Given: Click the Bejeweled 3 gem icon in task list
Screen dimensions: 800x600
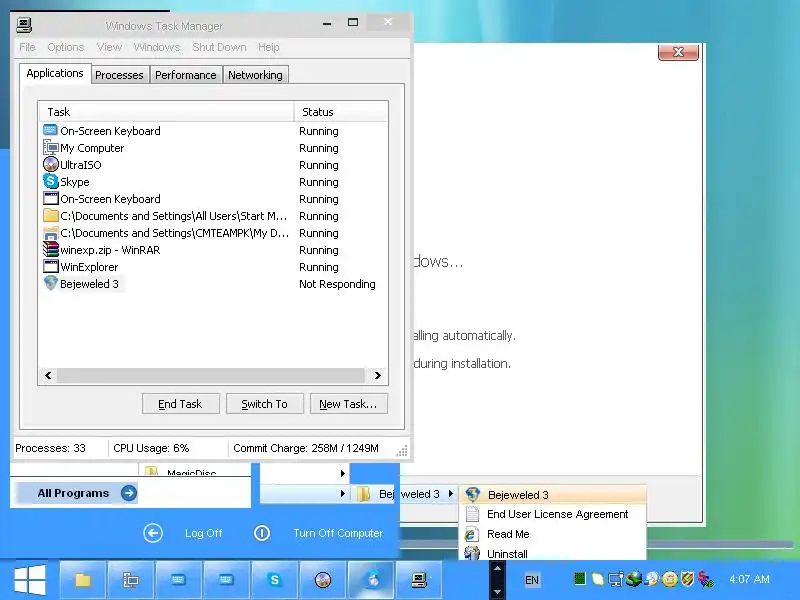Looking at the screenshot, I should pyautogui.click(x=51, y=283).
